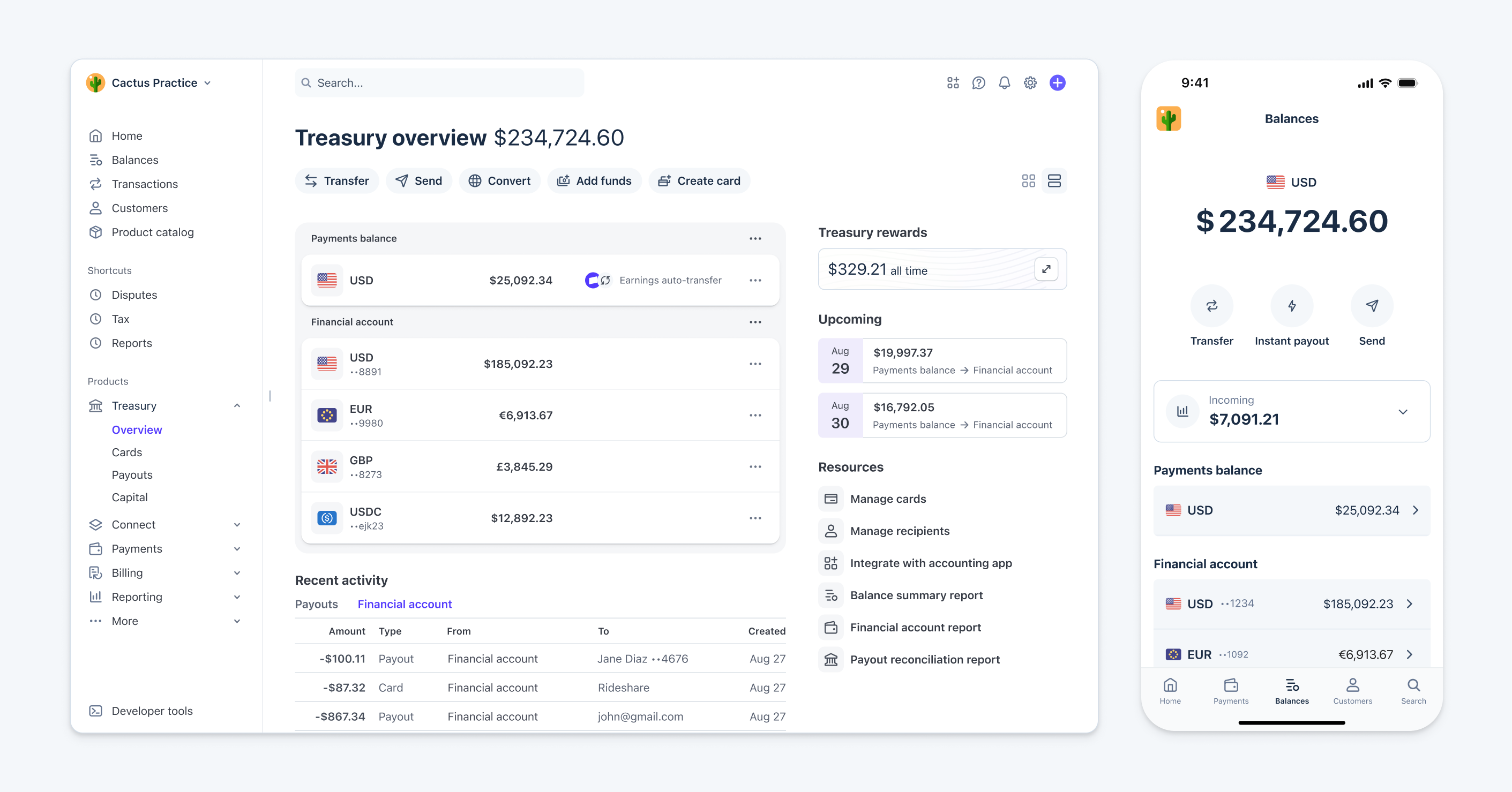Switch to list view layout
Image resolution: width=1512 pixels, height=792 pixels.
coord(1054,180)
